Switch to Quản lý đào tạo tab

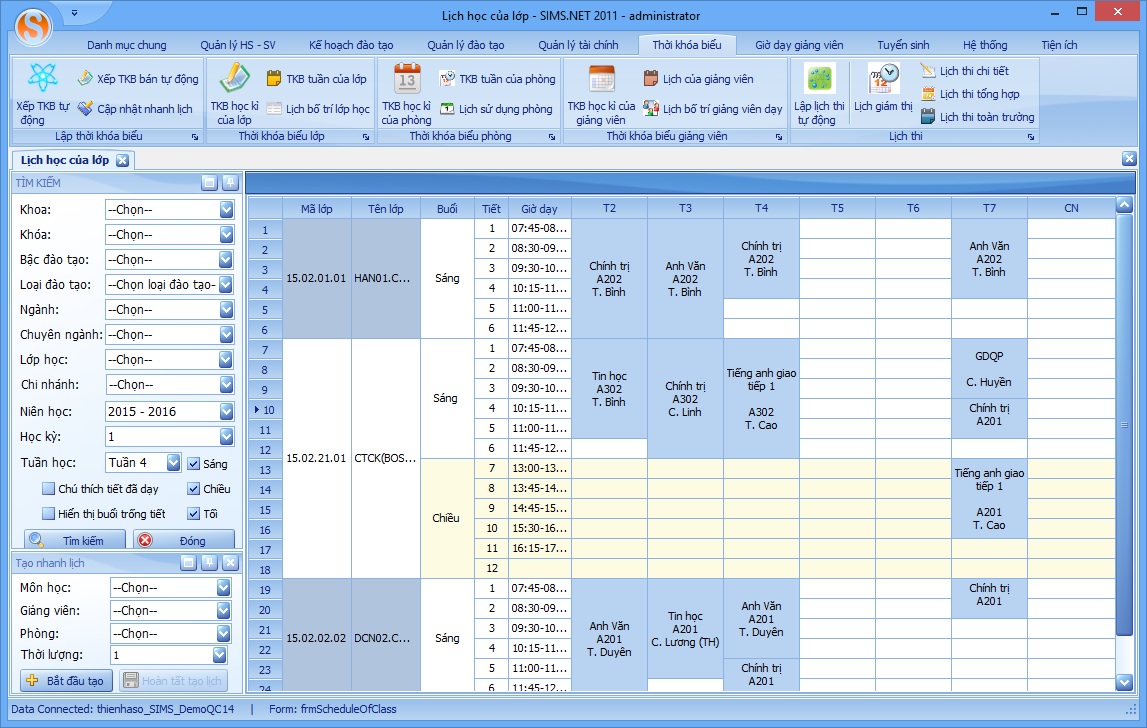tap(465, 45)
